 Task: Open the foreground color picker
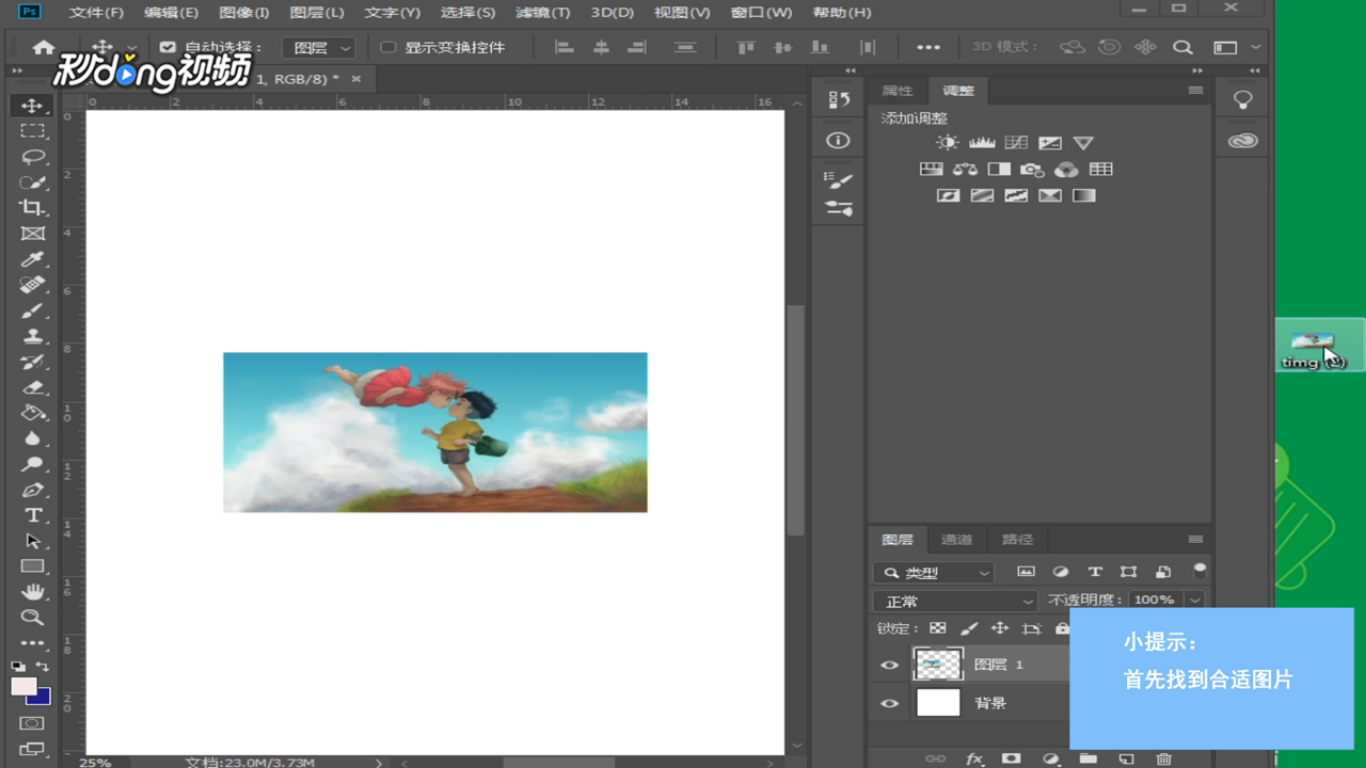click(23, 687)
